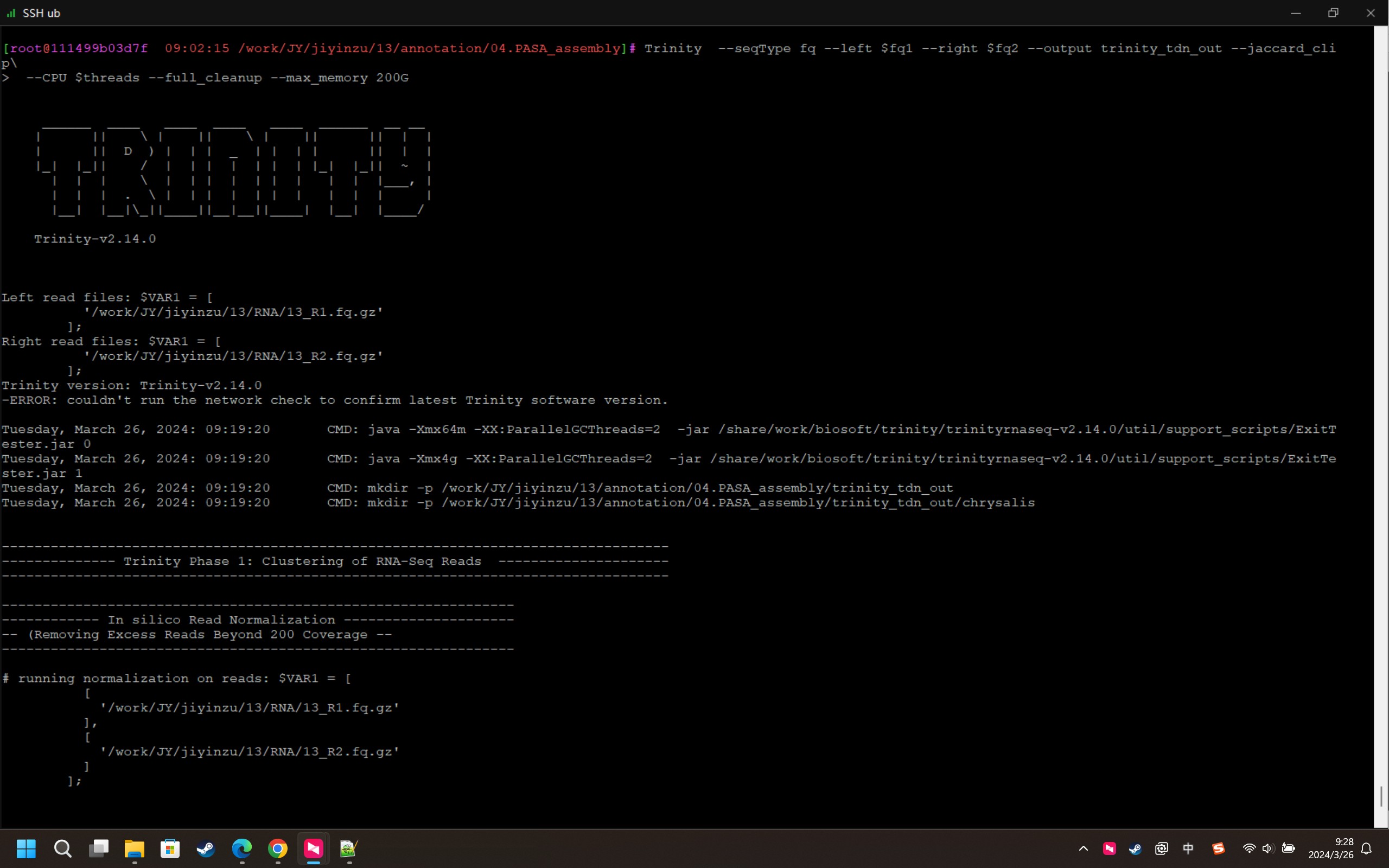Screen dimensions: 1389x868
Task: Click the 'Left read files: $VAR1' line
Action: pyautogui.click(x=107, y=297)
